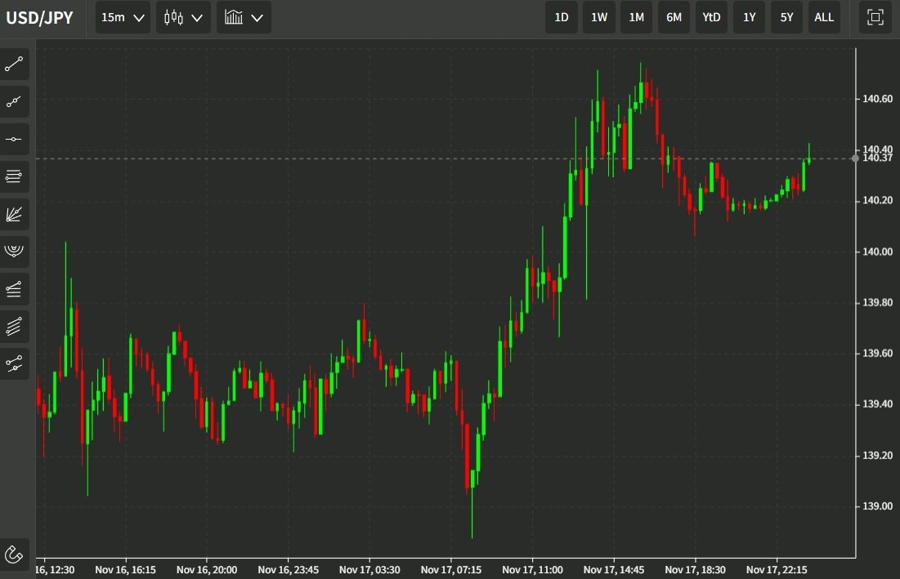Open the 15m interval dropdown

pyautogui.click(x=122, y=17)
